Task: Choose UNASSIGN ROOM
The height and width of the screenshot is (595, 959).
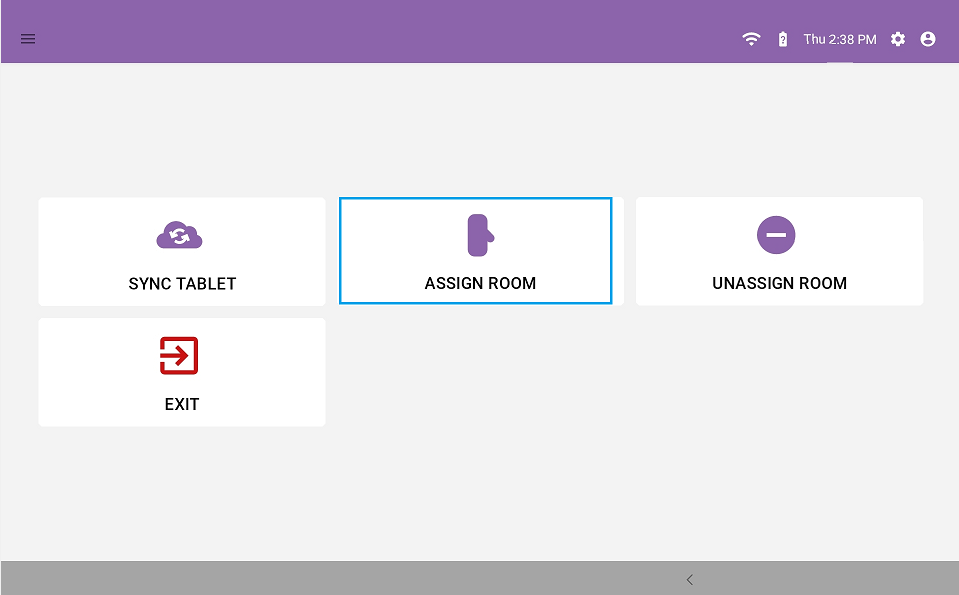Action: [x=778, y=251]
